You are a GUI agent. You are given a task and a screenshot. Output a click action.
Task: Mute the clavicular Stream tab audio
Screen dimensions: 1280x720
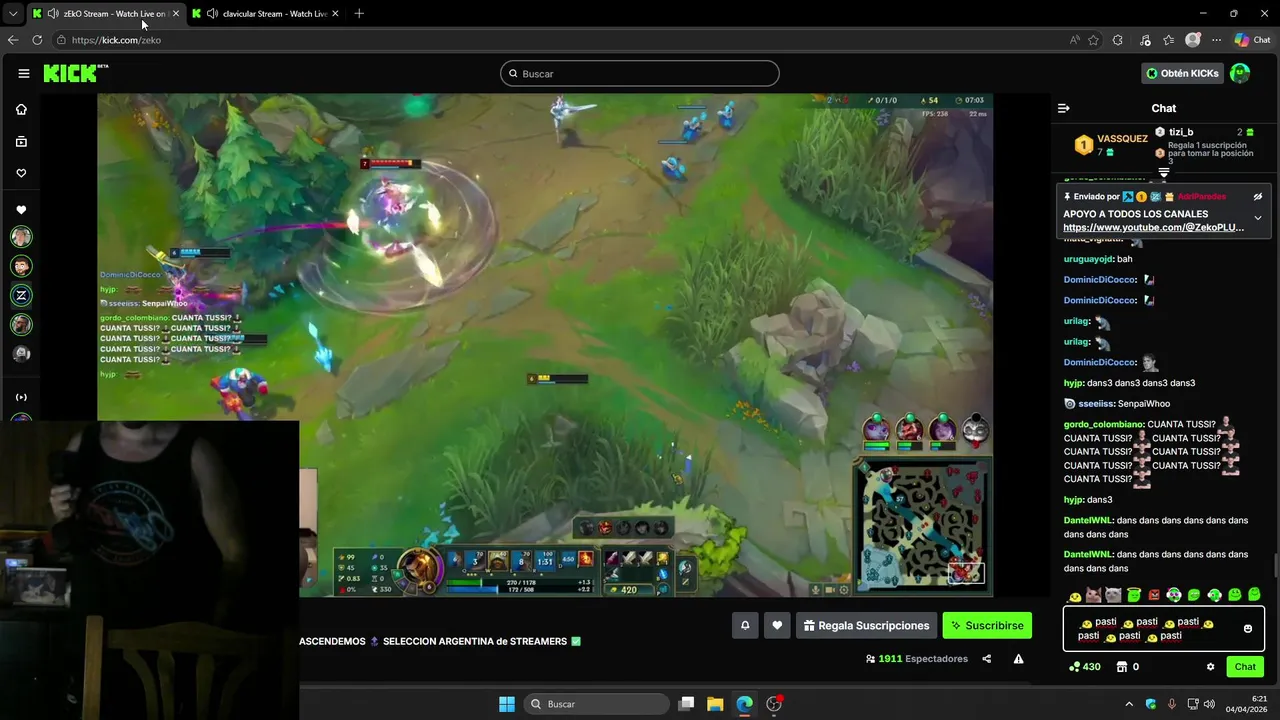[x=212, y=13]
